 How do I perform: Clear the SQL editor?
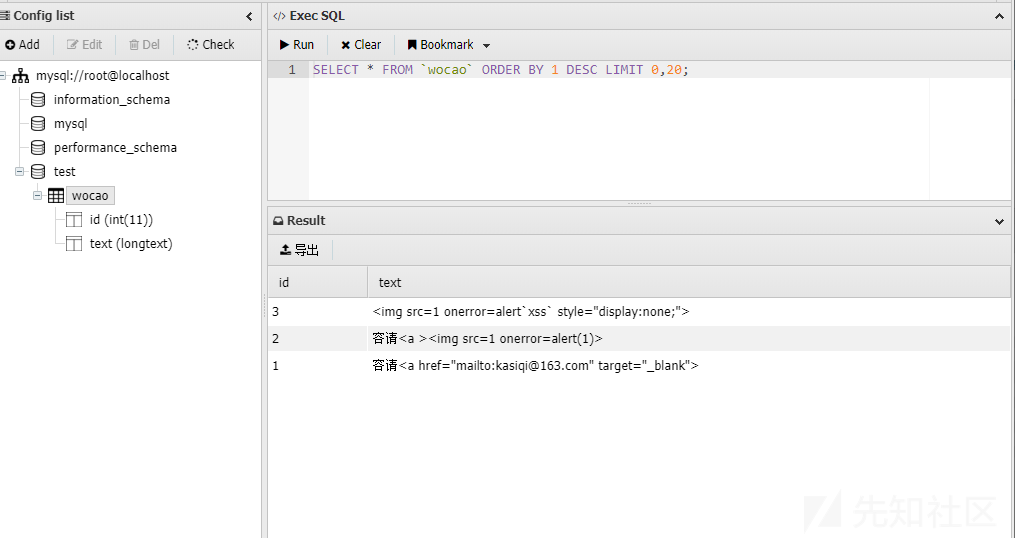(361, 45)
